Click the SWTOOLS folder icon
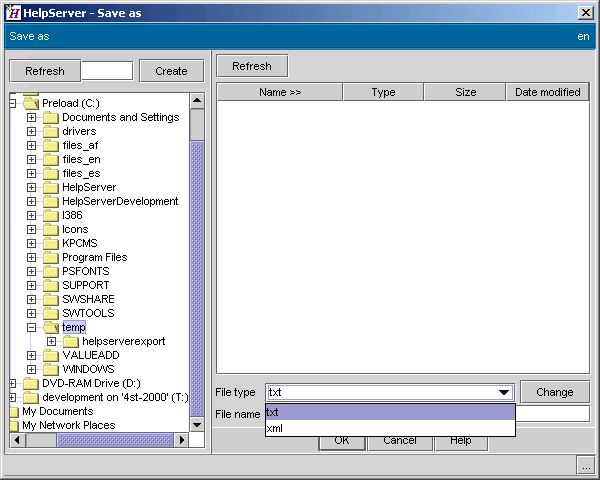Image resolution: width=600 pixels, height=480 pixels. (x=51, y=313)
